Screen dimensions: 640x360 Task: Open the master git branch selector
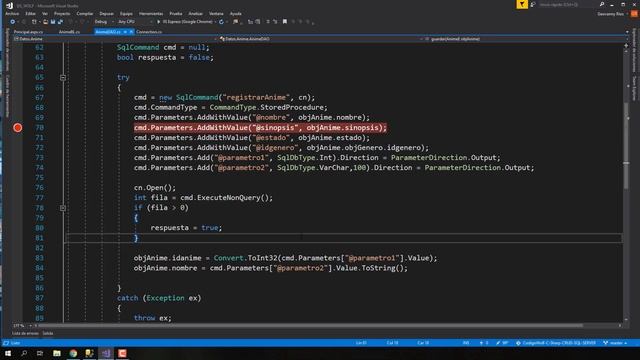[x=615, y=343]
